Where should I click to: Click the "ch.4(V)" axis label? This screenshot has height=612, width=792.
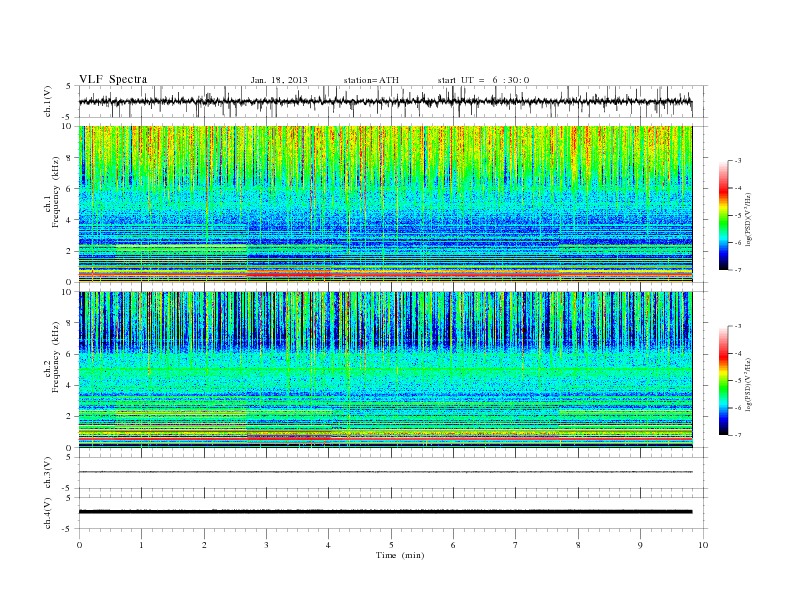coord(48,513)
